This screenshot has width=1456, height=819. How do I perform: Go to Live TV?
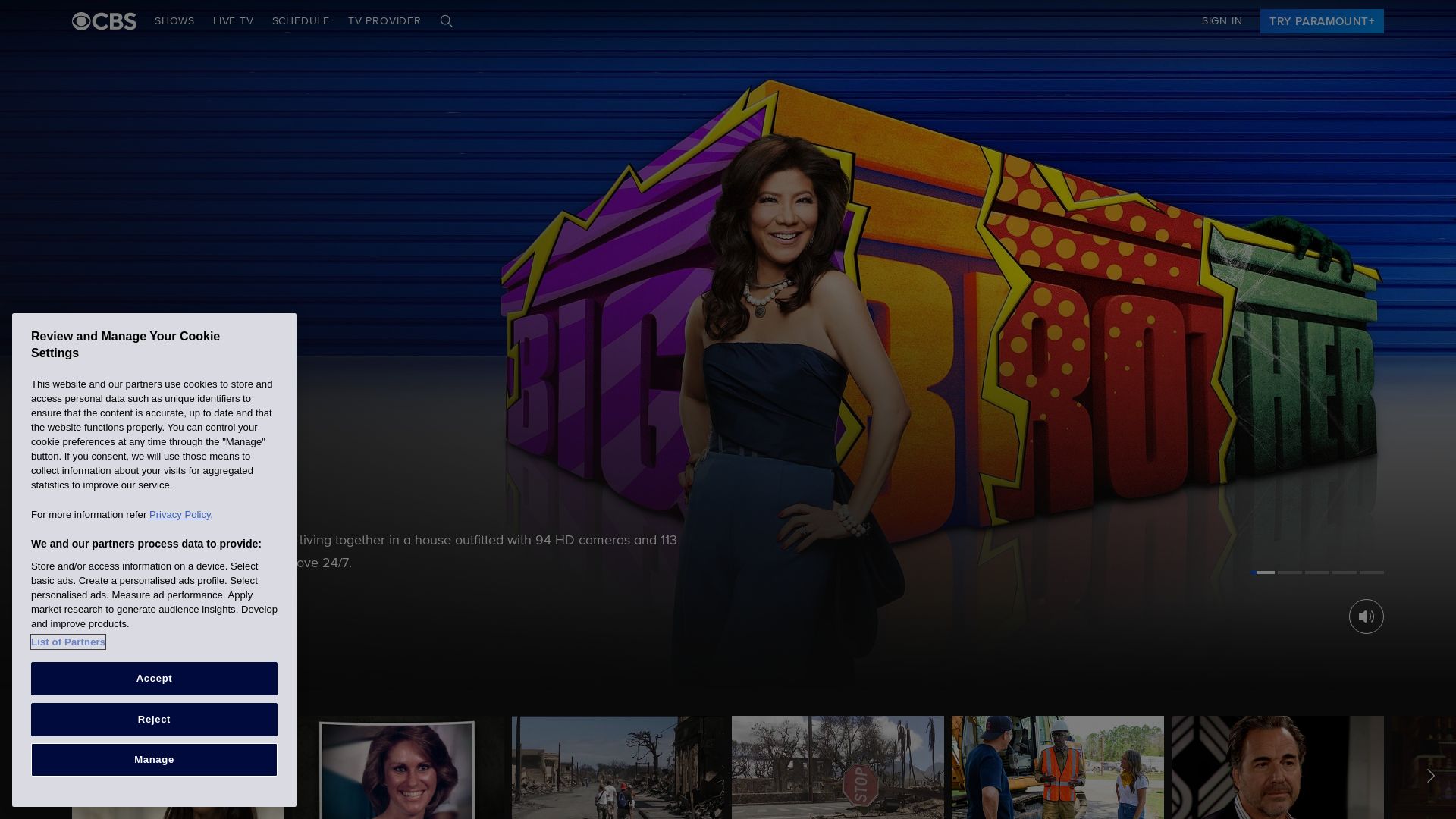pyautogui.click(x=233, y=21)
